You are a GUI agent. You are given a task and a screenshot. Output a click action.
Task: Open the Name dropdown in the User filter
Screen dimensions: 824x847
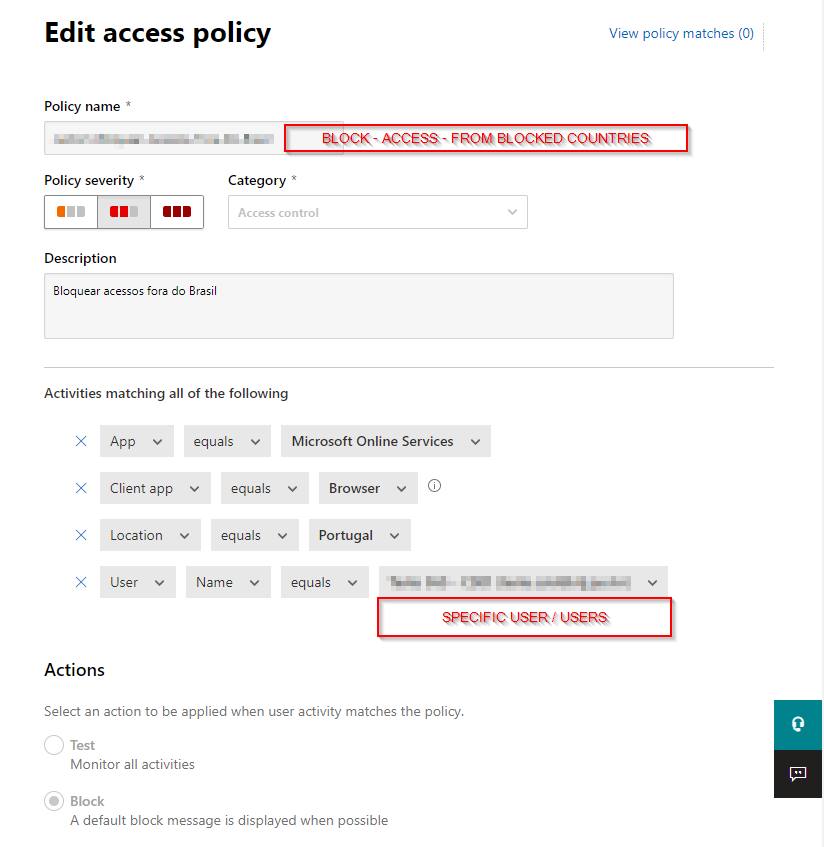[x=228, y=581]
